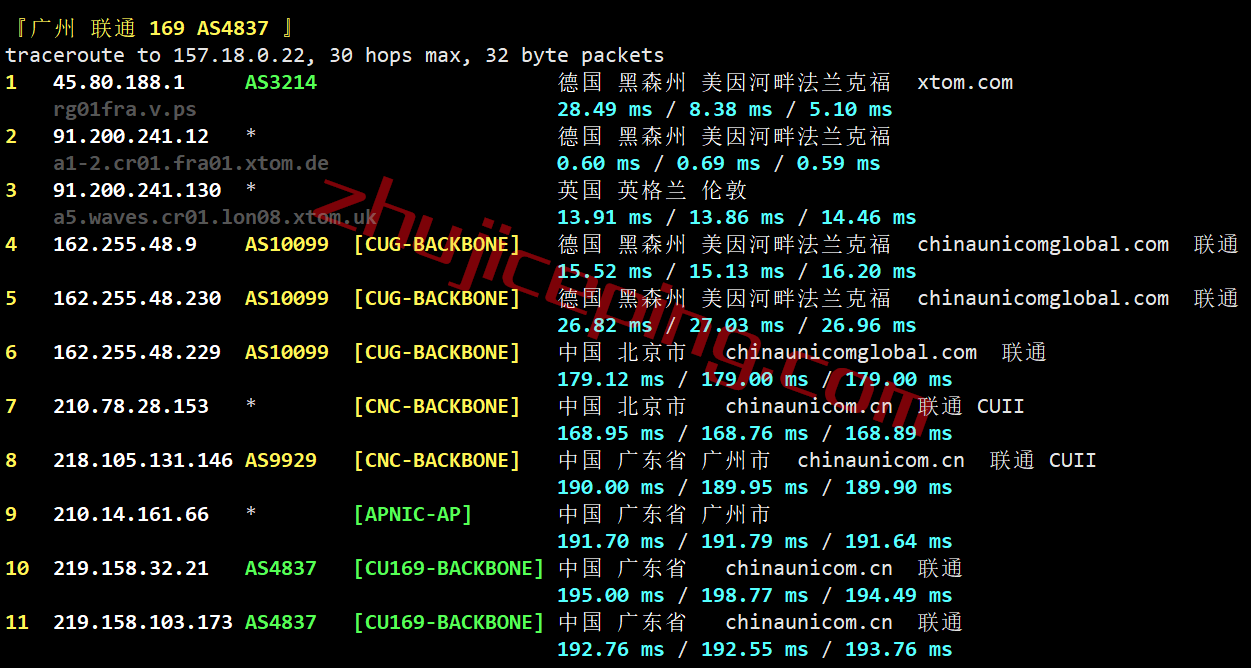The image size is (1251, 668).
Task: Click [CUG-BACKBONE] on hop 6 row
Action: tap(437, 352)
